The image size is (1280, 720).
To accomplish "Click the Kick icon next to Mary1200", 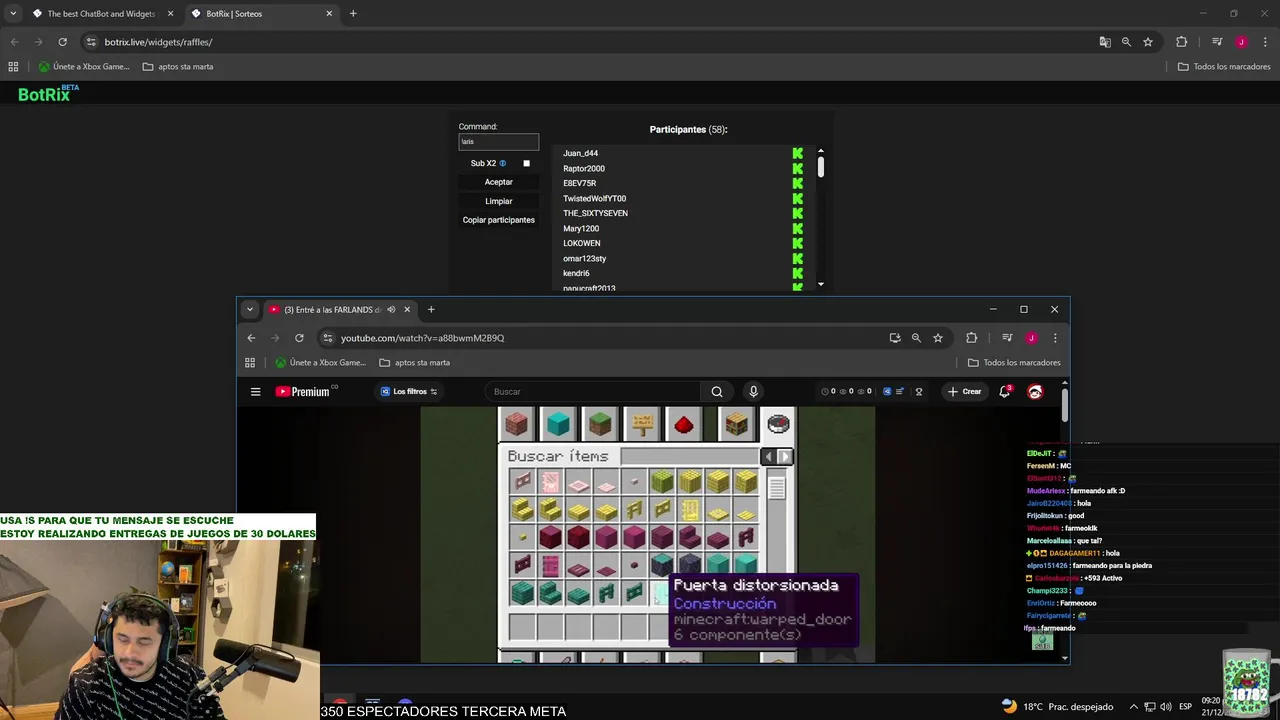I will (797, 228).
